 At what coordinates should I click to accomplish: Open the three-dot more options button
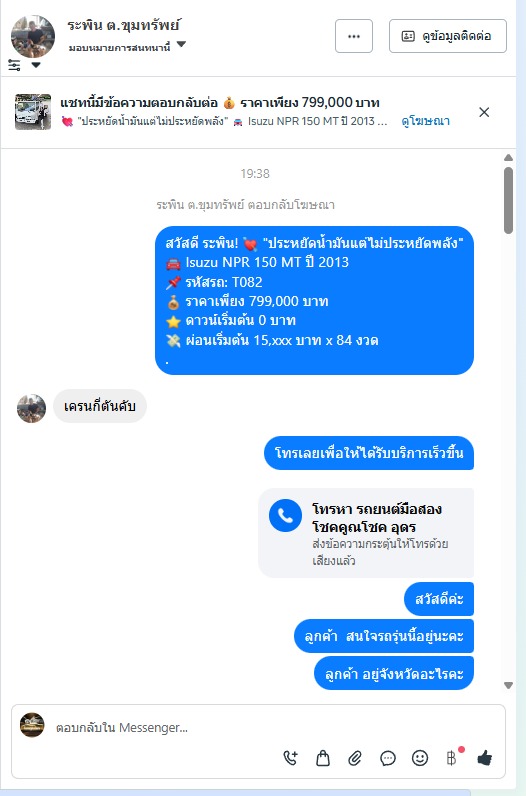pyautogui.click(x=354, y=36)
